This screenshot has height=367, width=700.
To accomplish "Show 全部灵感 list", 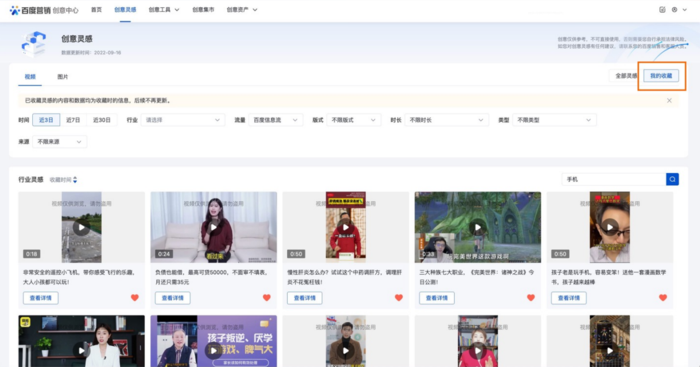I will click(x=626, y=76).
